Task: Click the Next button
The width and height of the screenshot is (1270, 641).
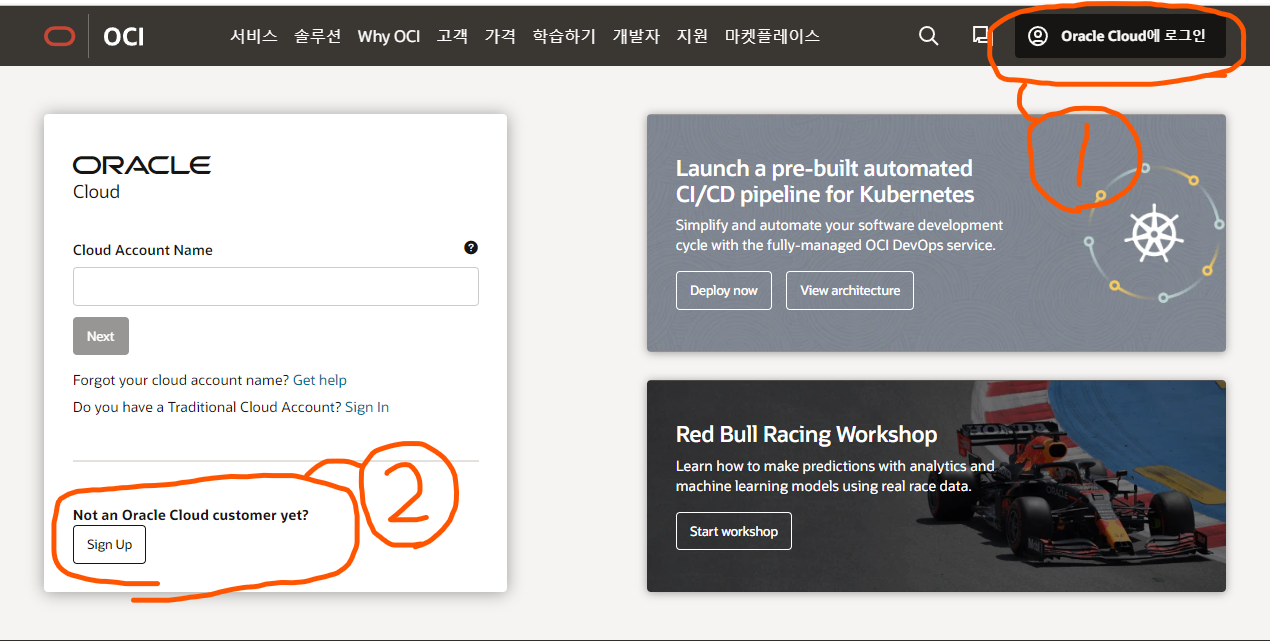Action: [x=101, y=336]
